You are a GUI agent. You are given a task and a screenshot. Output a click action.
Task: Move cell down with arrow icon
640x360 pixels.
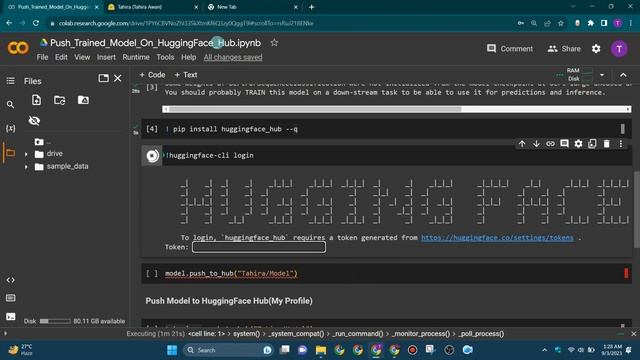click(x=536, y=144)
